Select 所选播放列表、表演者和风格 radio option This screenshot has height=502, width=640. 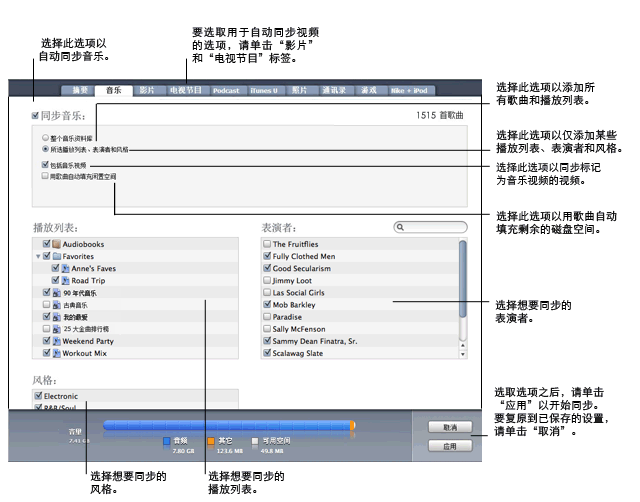coord(45,149)
